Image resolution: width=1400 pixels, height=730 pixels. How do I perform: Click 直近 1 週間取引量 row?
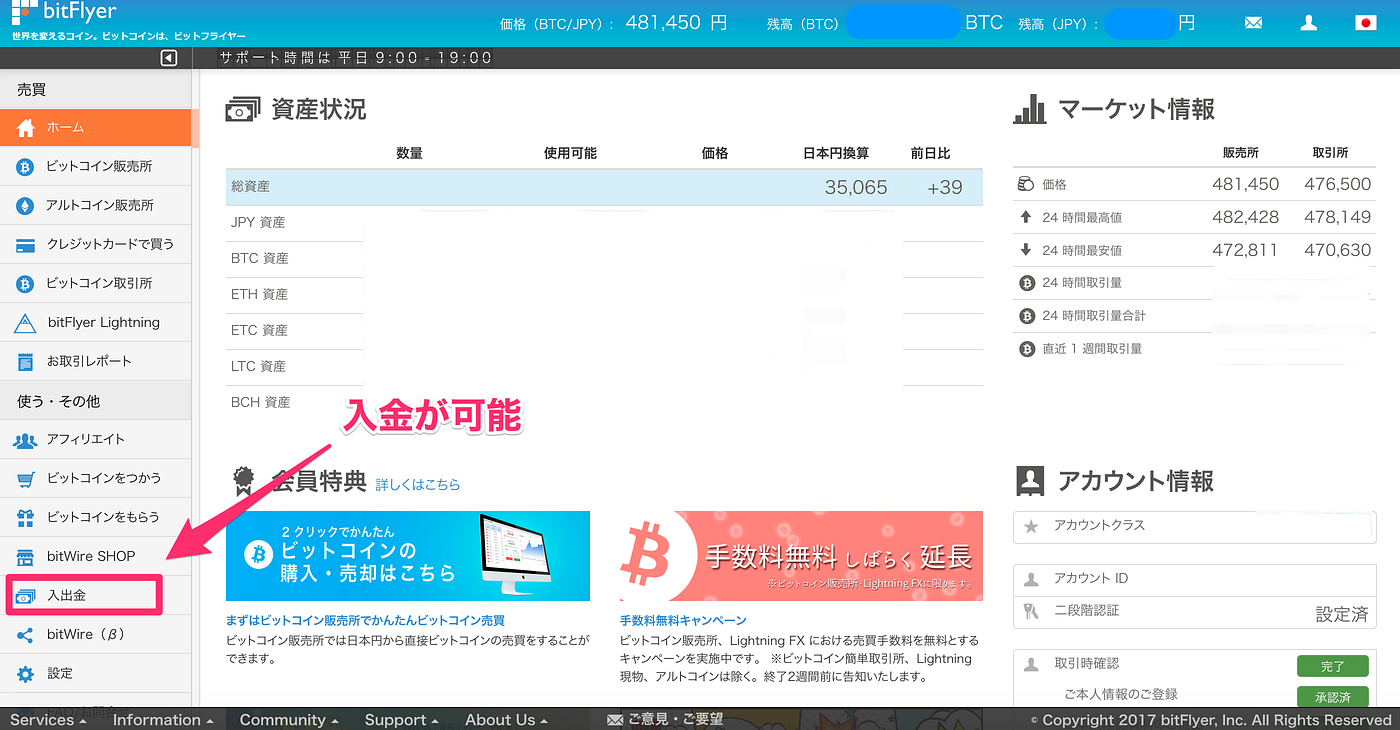click(x=1195, y=349)
